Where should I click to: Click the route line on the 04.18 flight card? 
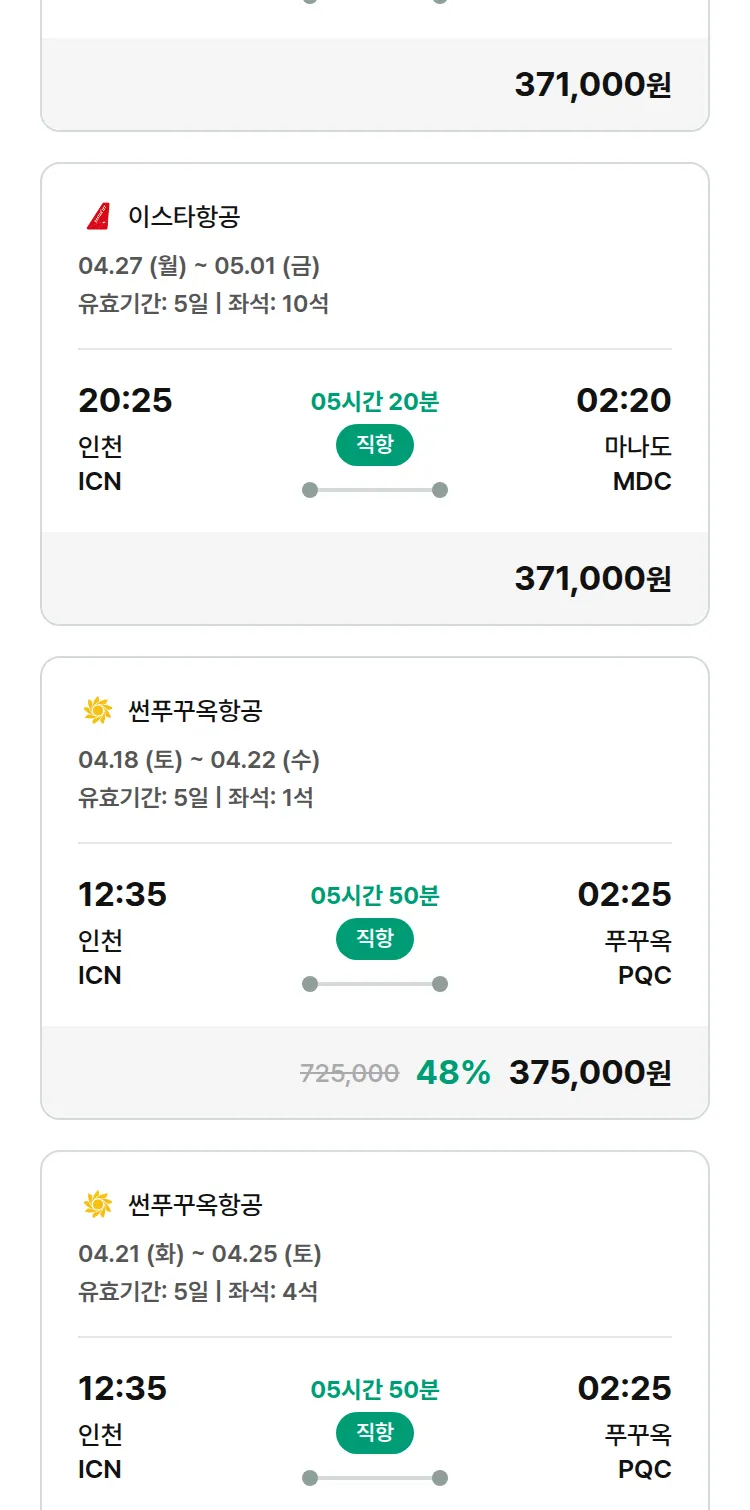[375, 984]
